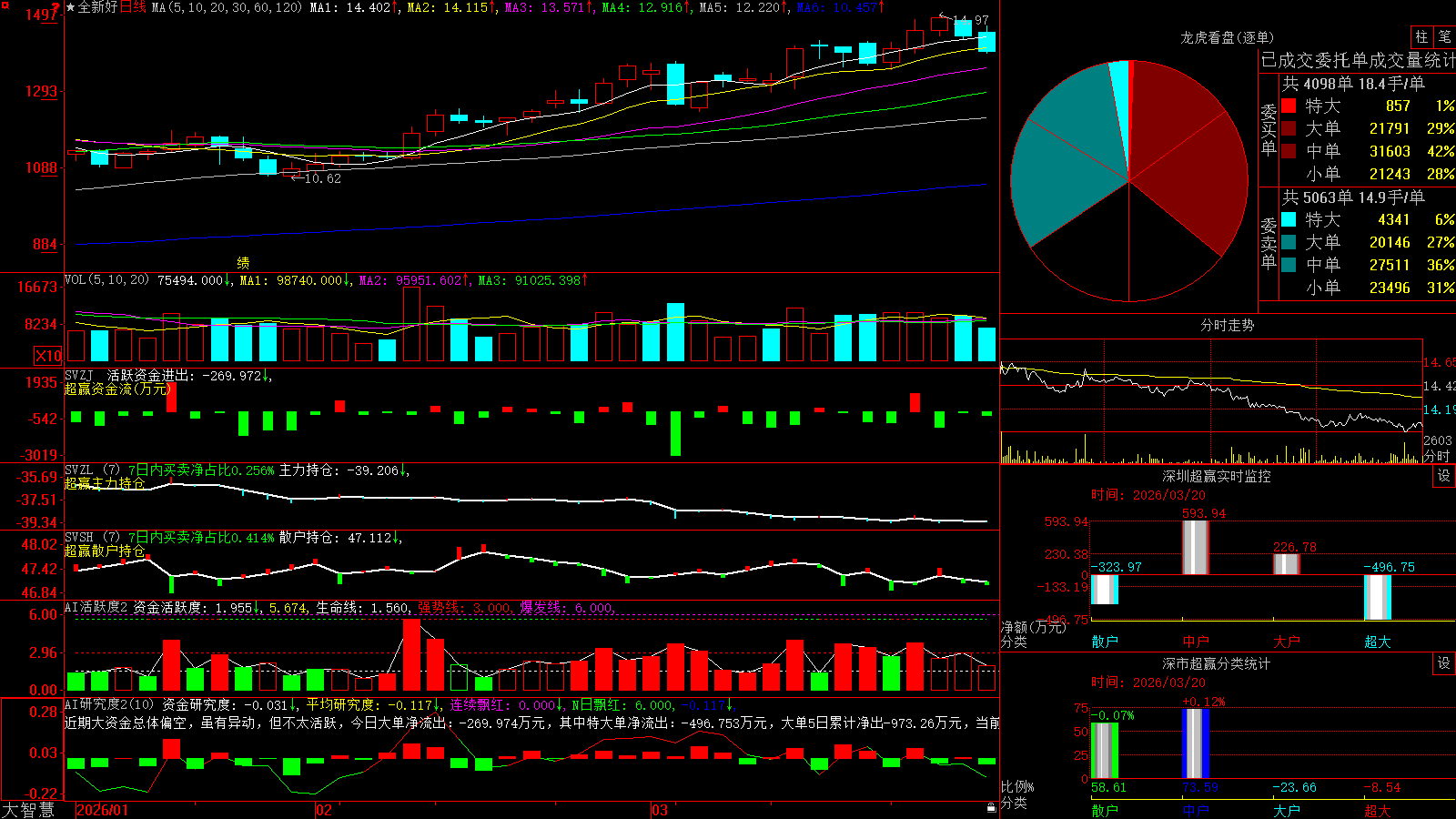The height and width of the screenshot is (819, 1456).
Task: Click the 近期大资金总体偏空 commentary line
Action: coord(531,723)
